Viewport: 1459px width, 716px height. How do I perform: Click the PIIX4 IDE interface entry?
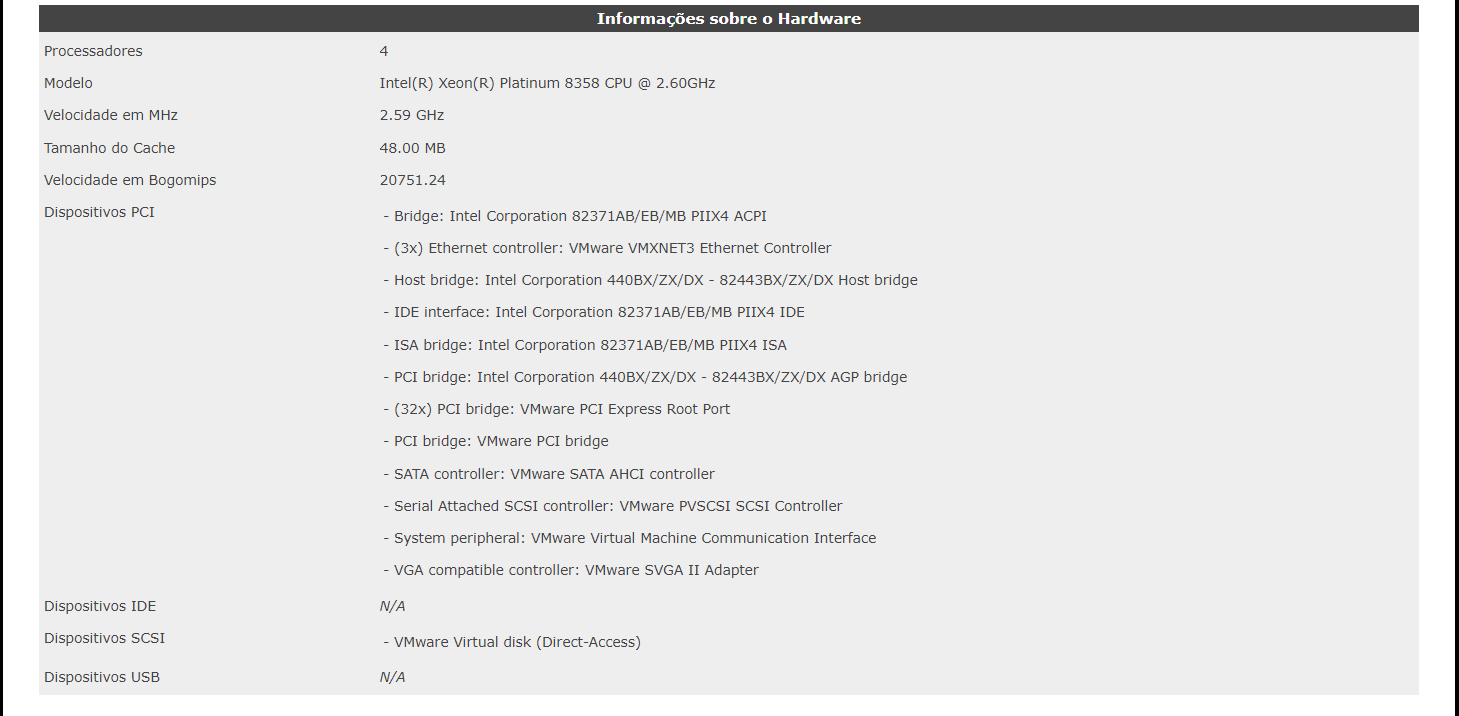594,312
